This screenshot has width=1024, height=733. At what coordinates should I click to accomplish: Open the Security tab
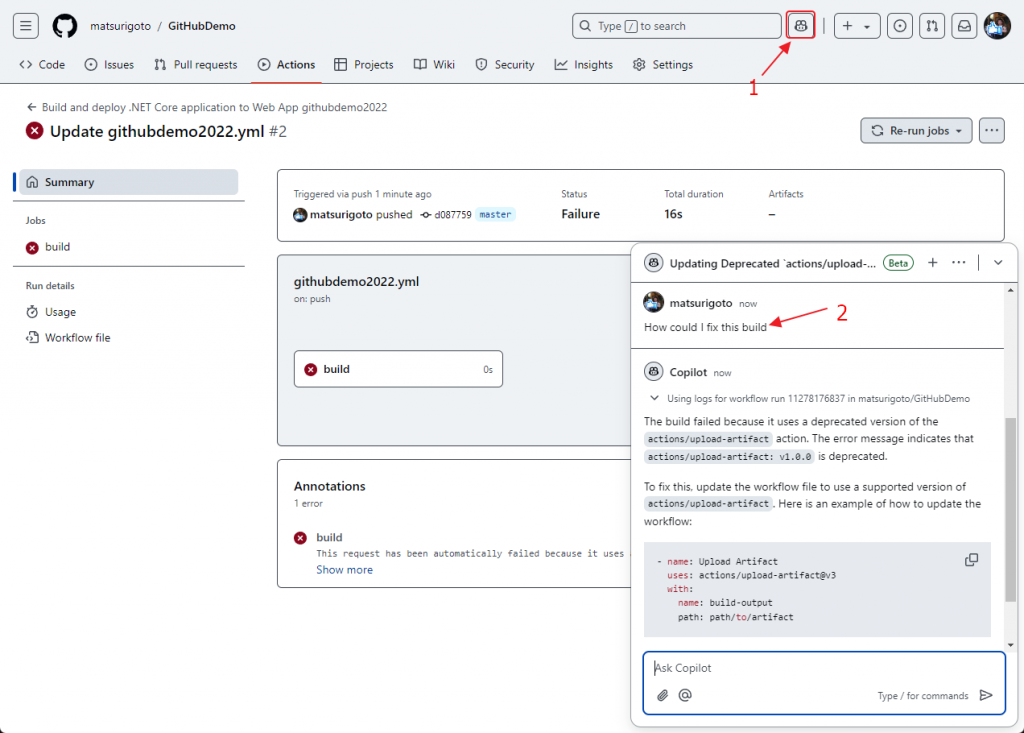coord(505,65)
